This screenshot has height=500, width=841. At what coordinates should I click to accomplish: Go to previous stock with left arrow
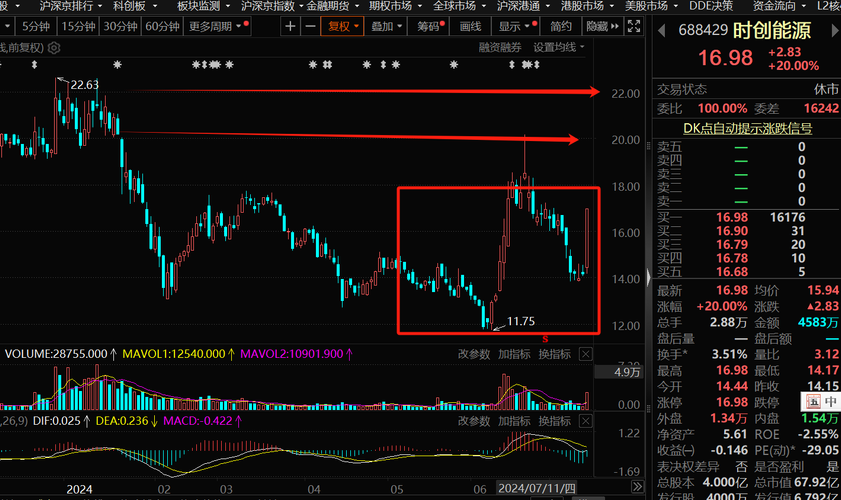click(662, 31)
